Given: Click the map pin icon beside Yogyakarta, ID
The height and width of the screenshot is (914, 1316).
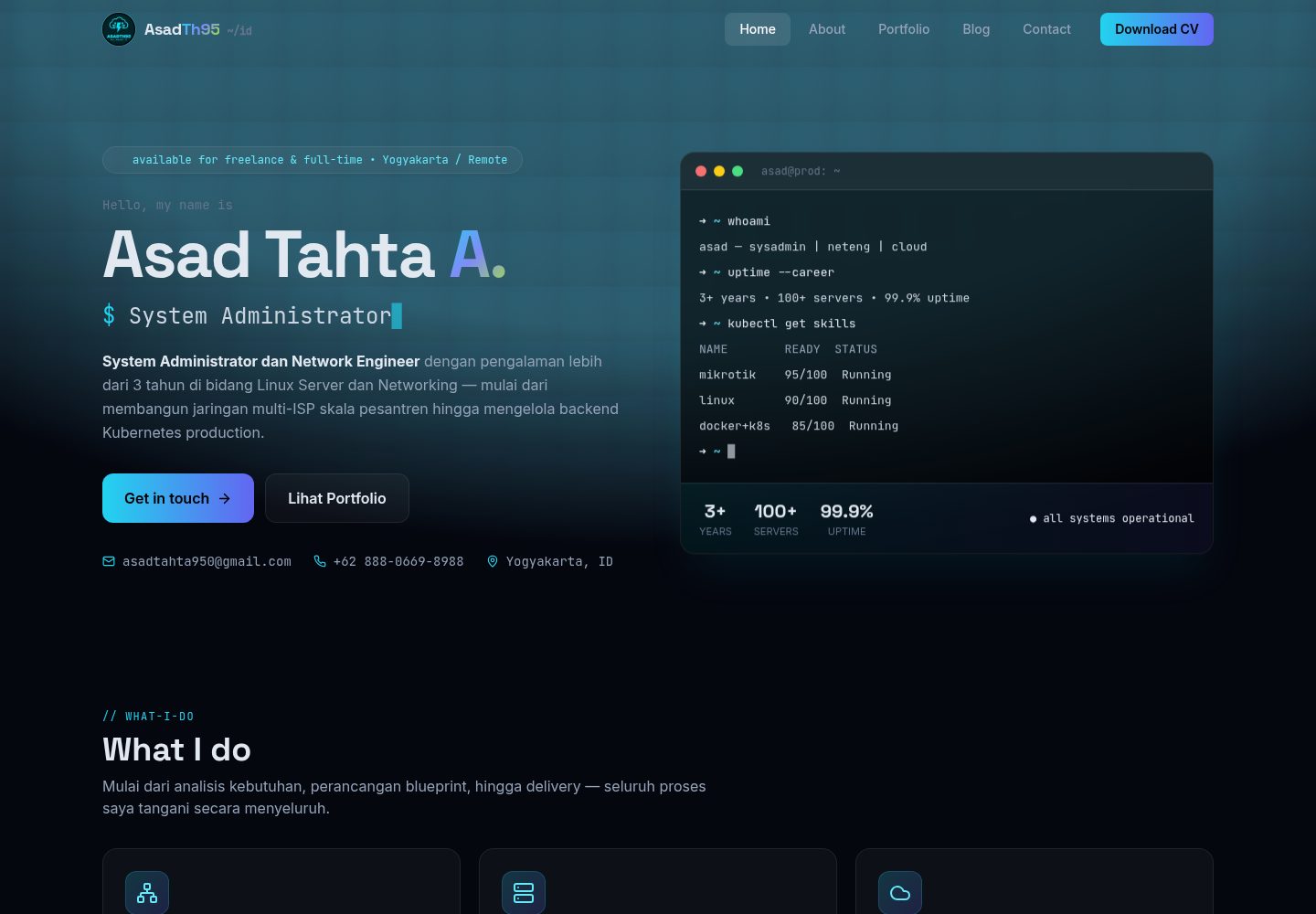Looking at the screenshot, I should [x=493, y=561].
